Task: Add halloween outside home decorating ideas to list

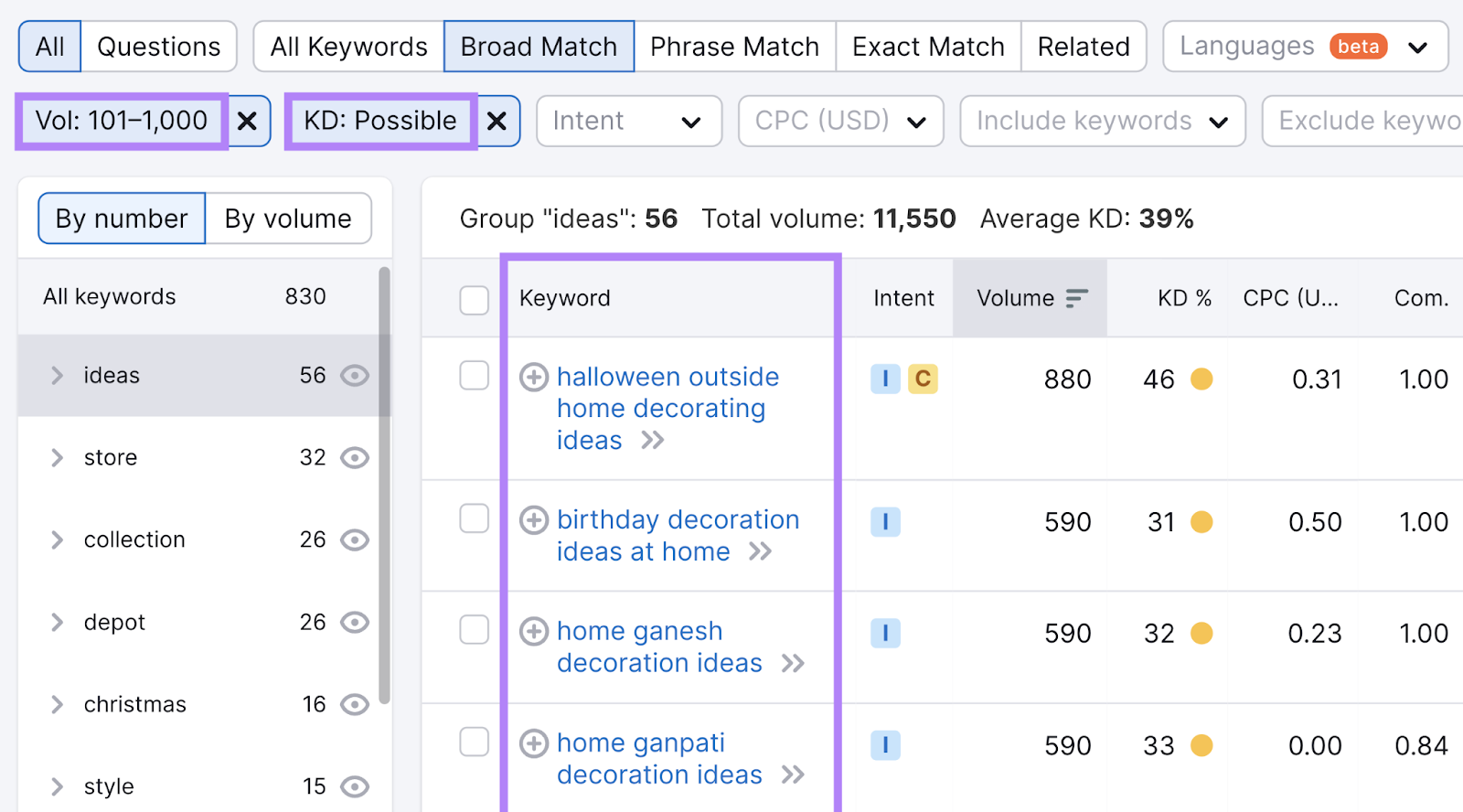Action: (534, 377)
